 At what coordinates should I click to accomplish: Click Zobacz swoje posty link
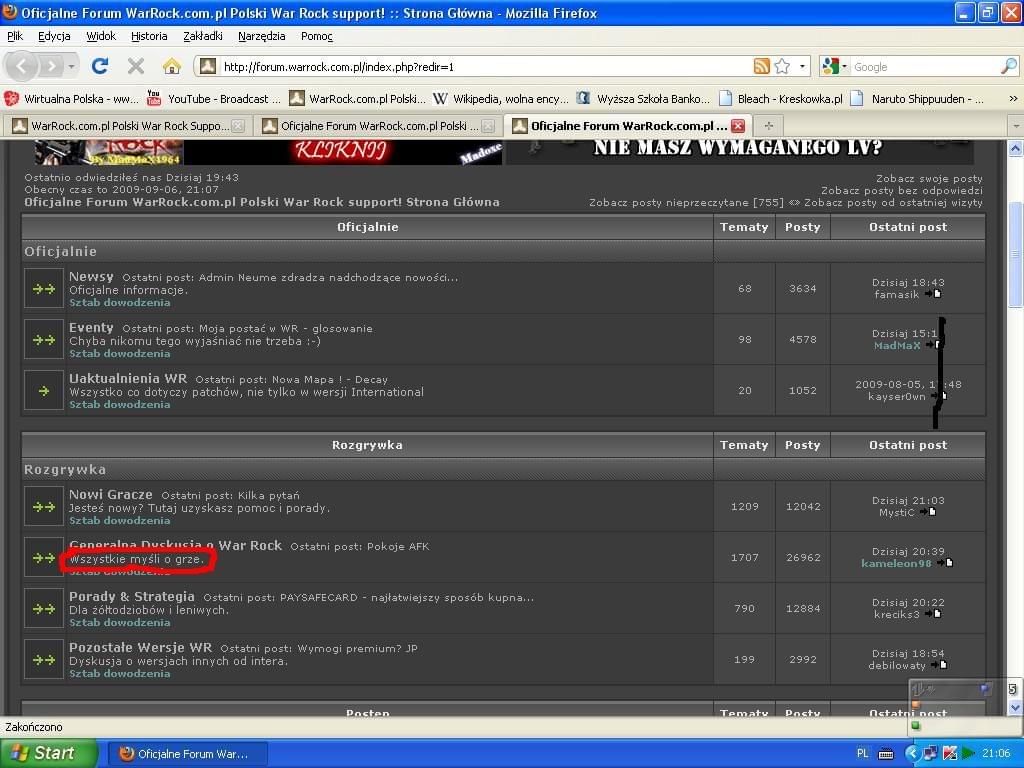(929, 178)
